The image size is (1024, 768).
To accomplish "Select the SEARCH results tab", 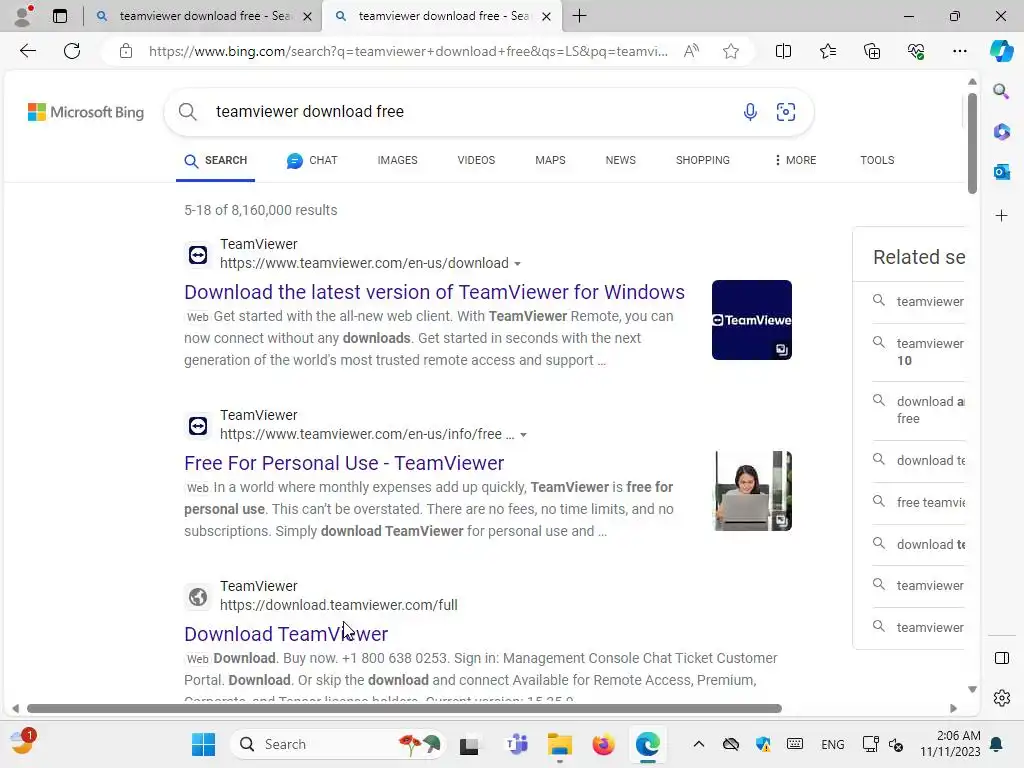I will [x=216, y=161].
